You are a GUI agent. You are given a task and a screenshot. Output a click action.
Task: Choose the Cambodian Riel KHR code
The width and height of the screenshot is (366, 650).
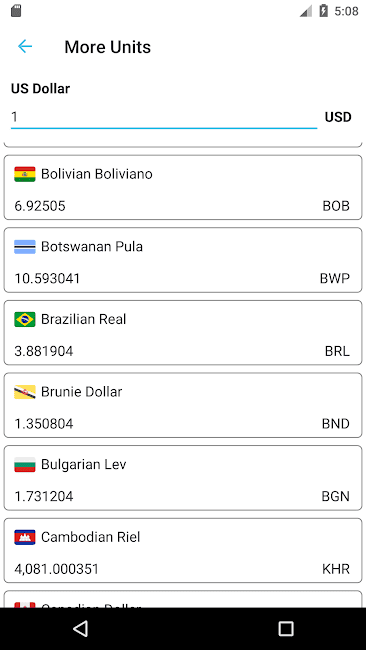(x=336, y=569)
